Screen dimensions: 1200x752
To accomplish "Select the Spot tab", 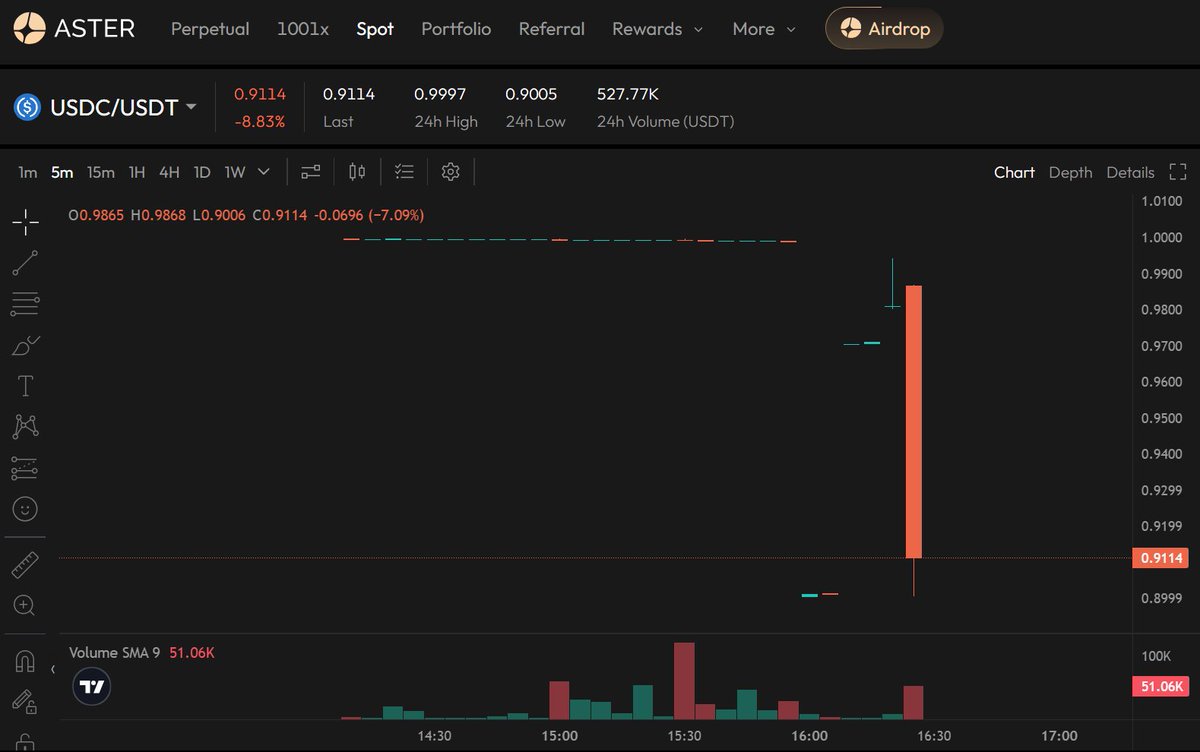I will click(375, 29).
